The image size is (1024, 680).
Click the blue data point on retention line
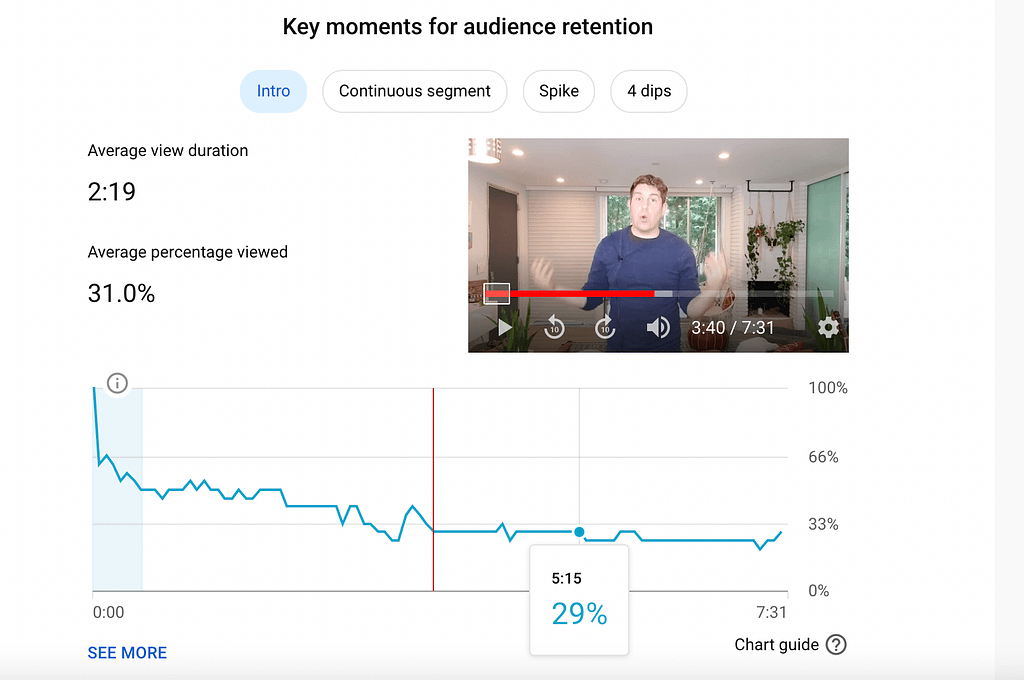click(579, 532)
